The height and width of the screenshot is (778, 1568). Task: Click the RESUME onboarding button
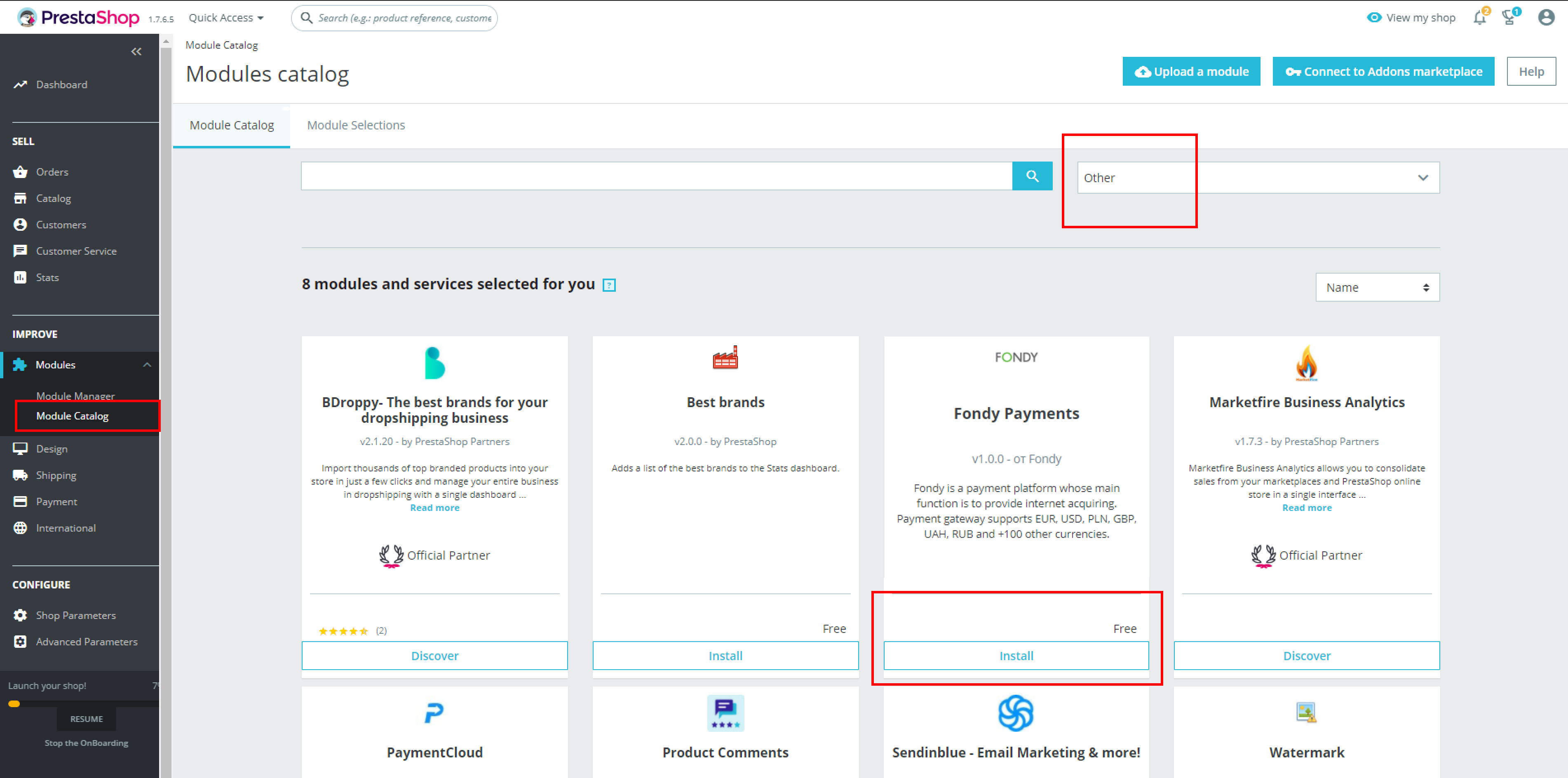(x=87, y=719)
